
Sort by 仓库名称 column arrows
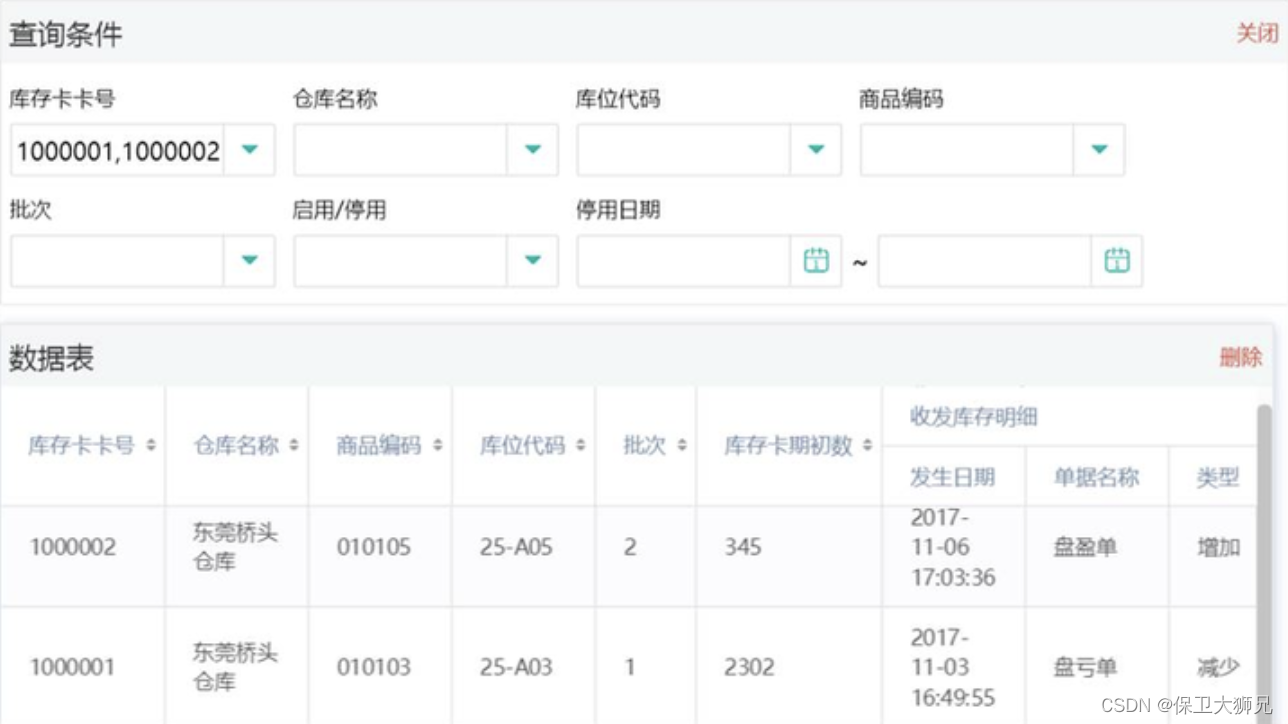[x=294, y=446]
